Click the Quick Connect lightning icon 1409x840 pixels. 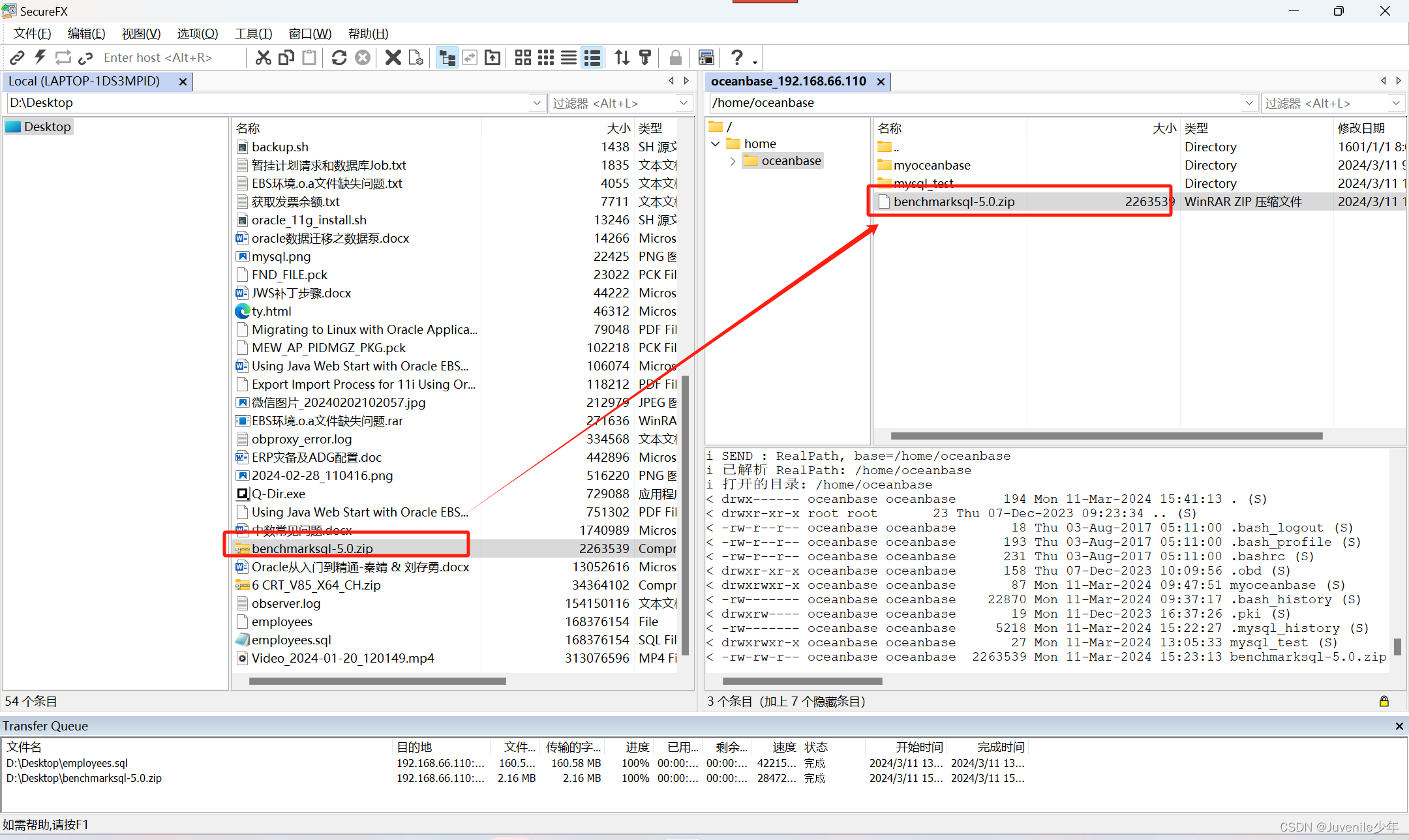40,58
